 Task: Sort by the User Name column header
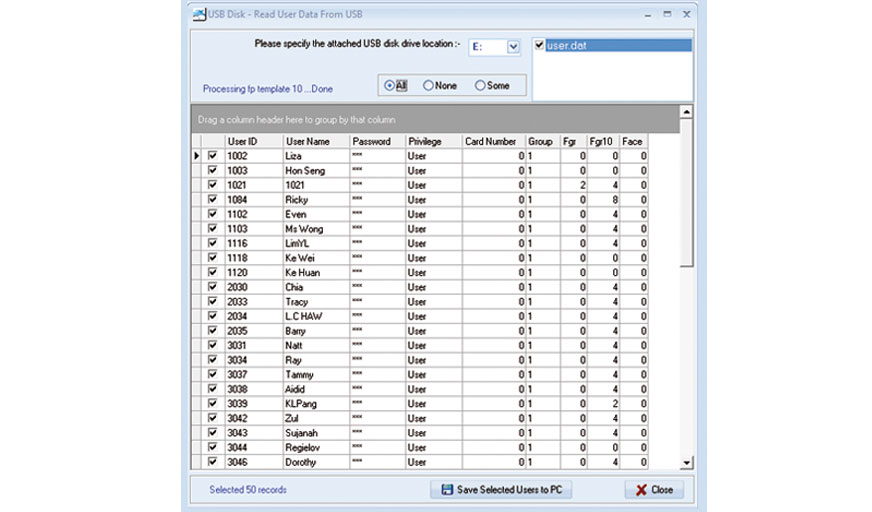(316, 141)
